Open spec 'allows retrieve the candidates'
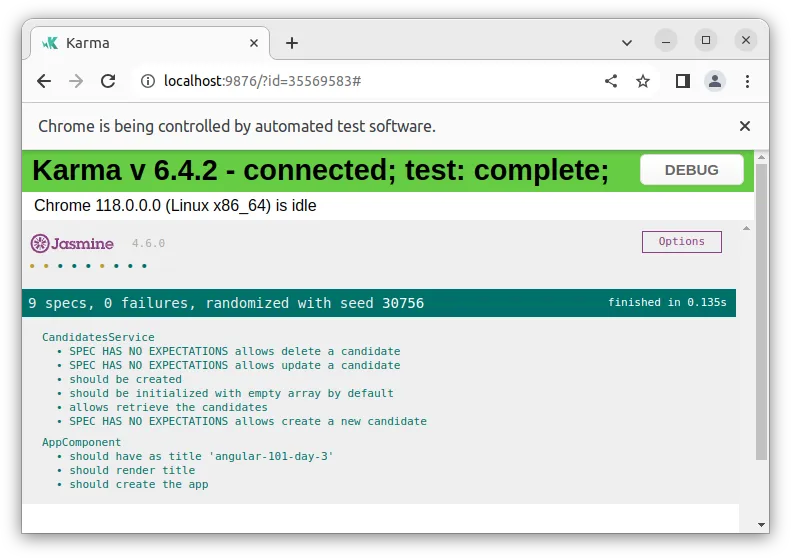 (168, 407)
